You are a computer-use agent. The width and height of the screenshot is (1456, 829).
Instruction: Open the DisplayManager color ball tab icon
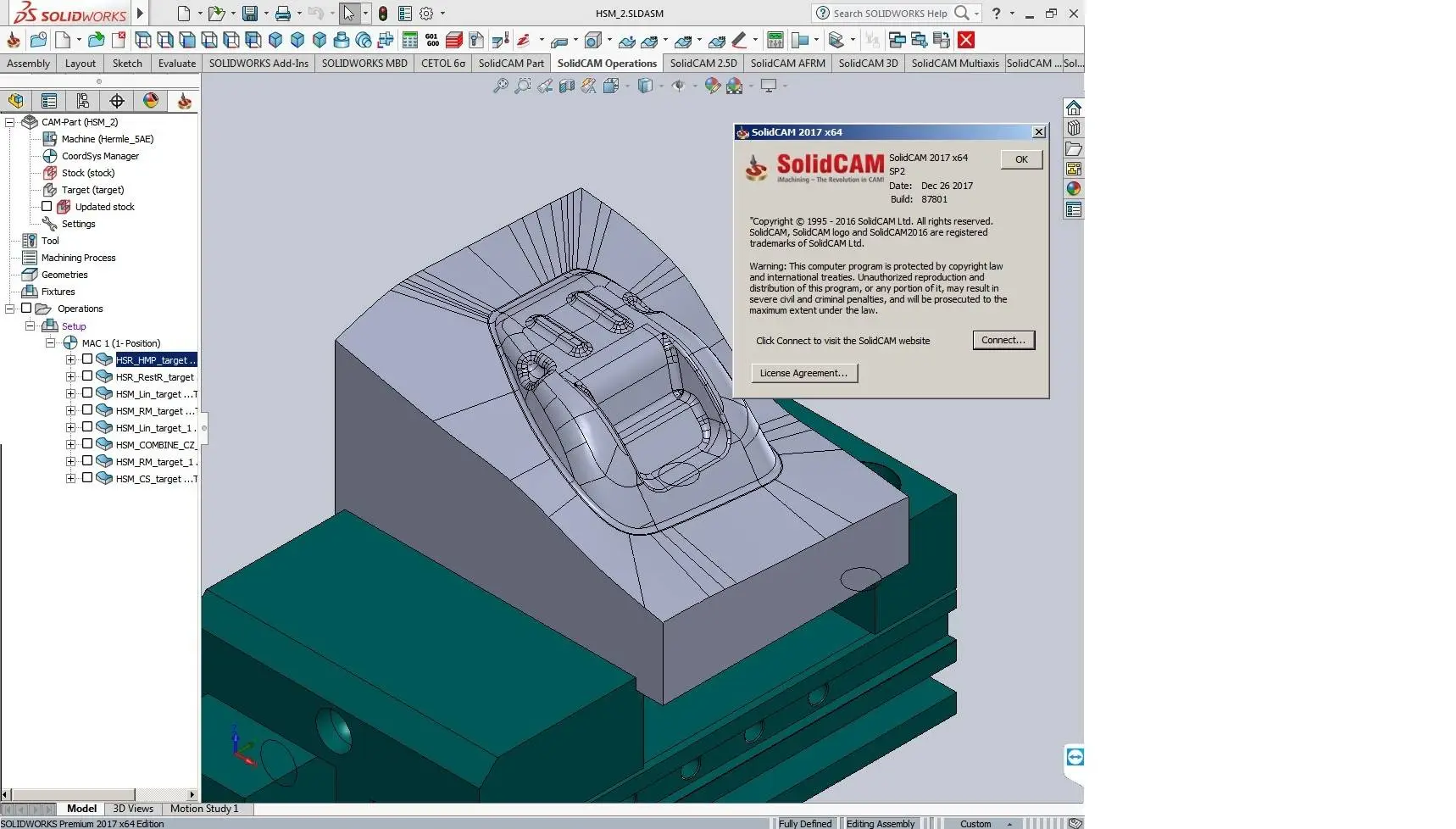[151, 101]
